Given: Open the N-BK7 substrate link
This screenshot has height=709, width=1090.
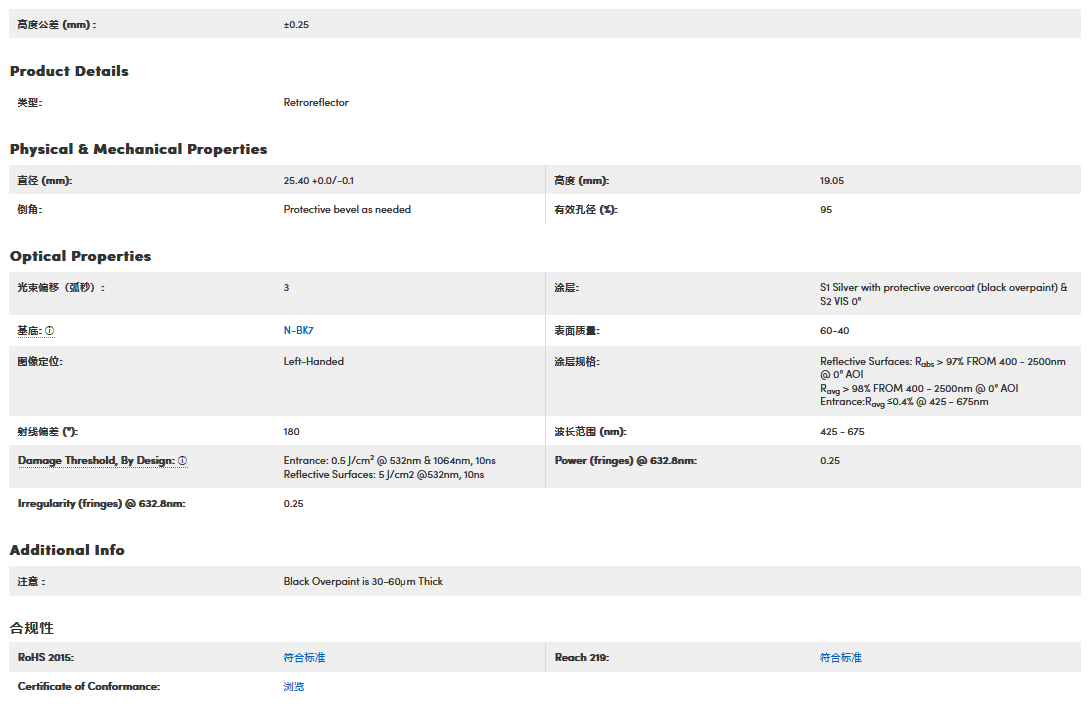Looking at the screenshot, I should click(298, 331).
